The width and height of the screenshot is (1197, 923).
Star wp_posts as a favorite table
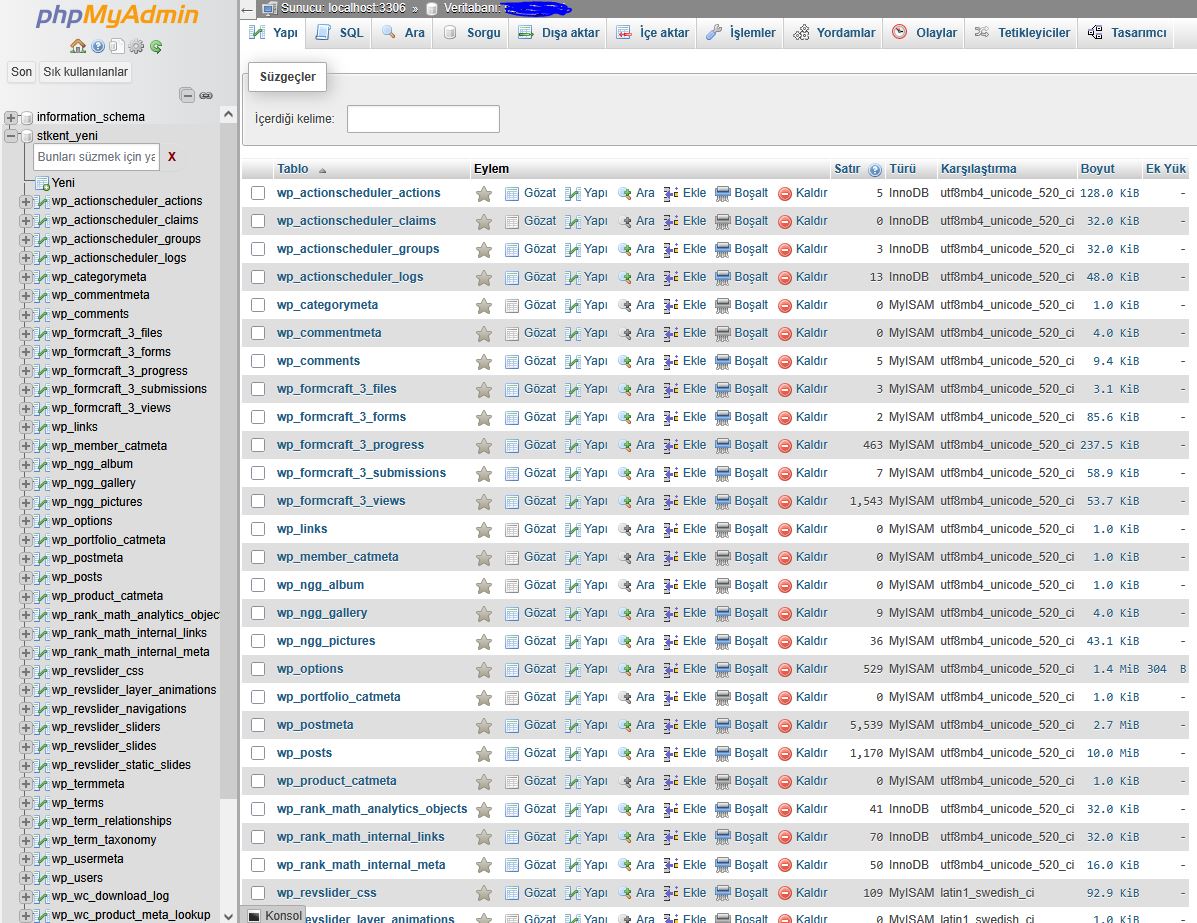click(x=484, y=752)
